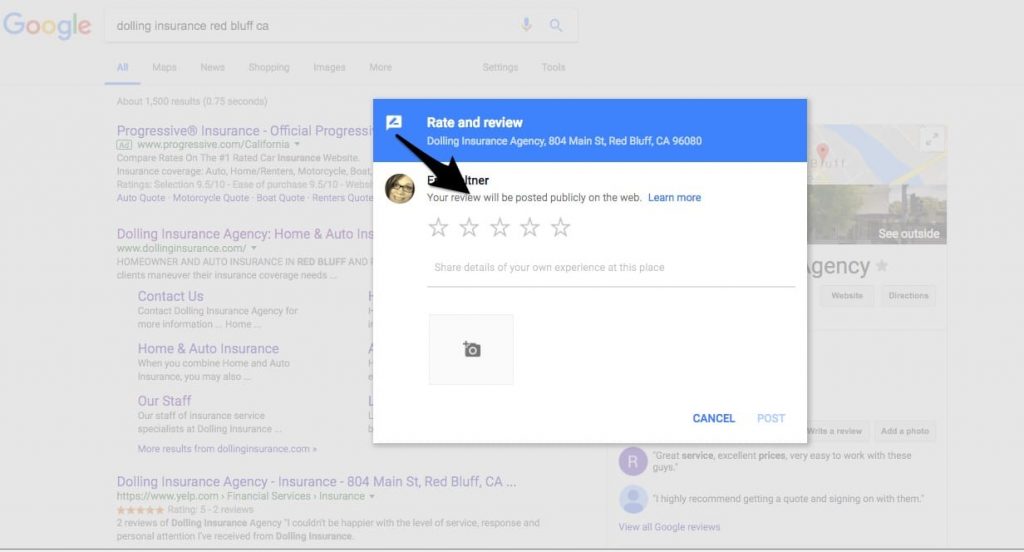
Task: Select the third rating star
Action: click(x=500, y=227)
